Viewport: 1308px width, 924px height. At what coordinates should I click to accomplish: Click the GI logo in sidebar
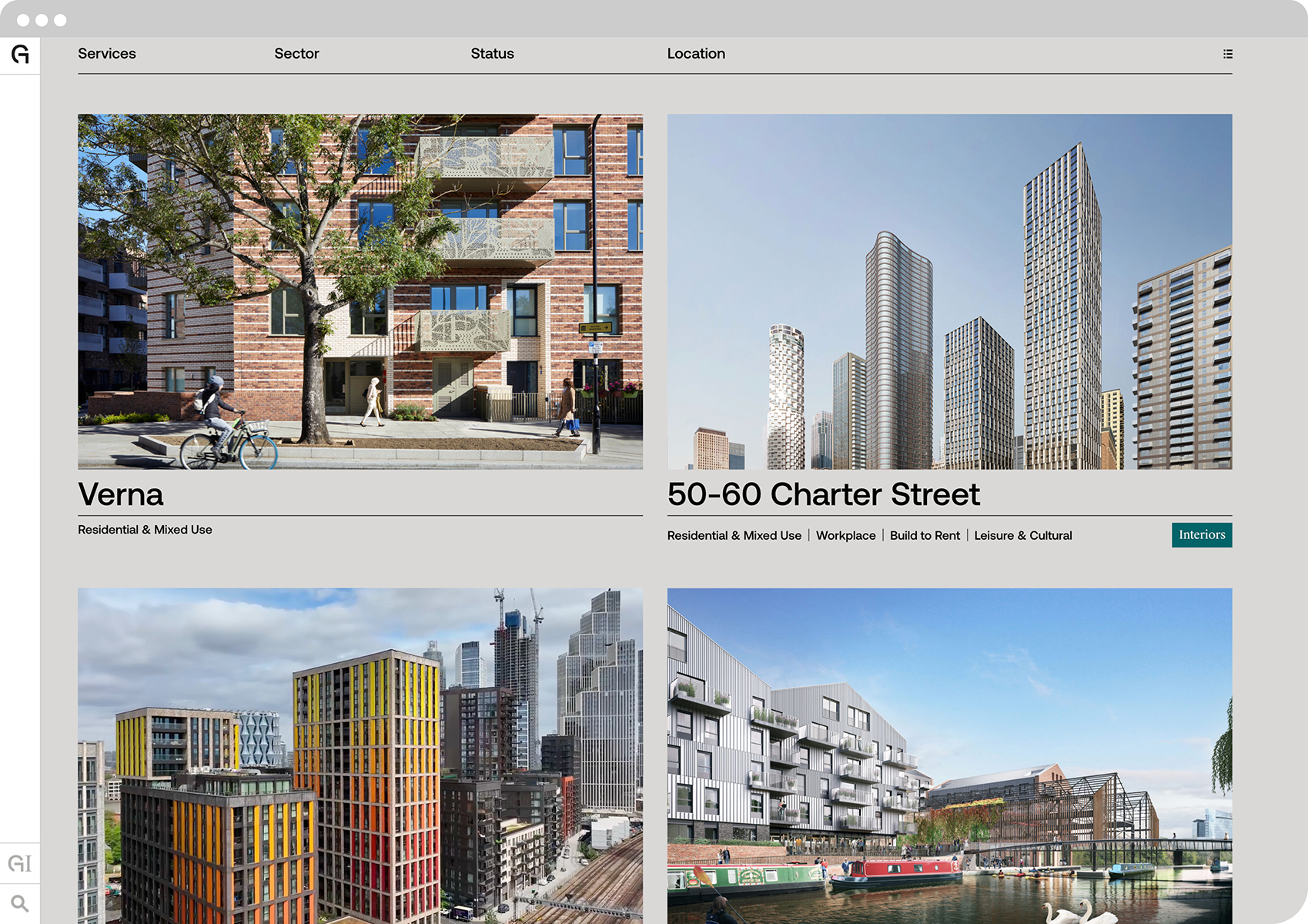tap(20, 863)
